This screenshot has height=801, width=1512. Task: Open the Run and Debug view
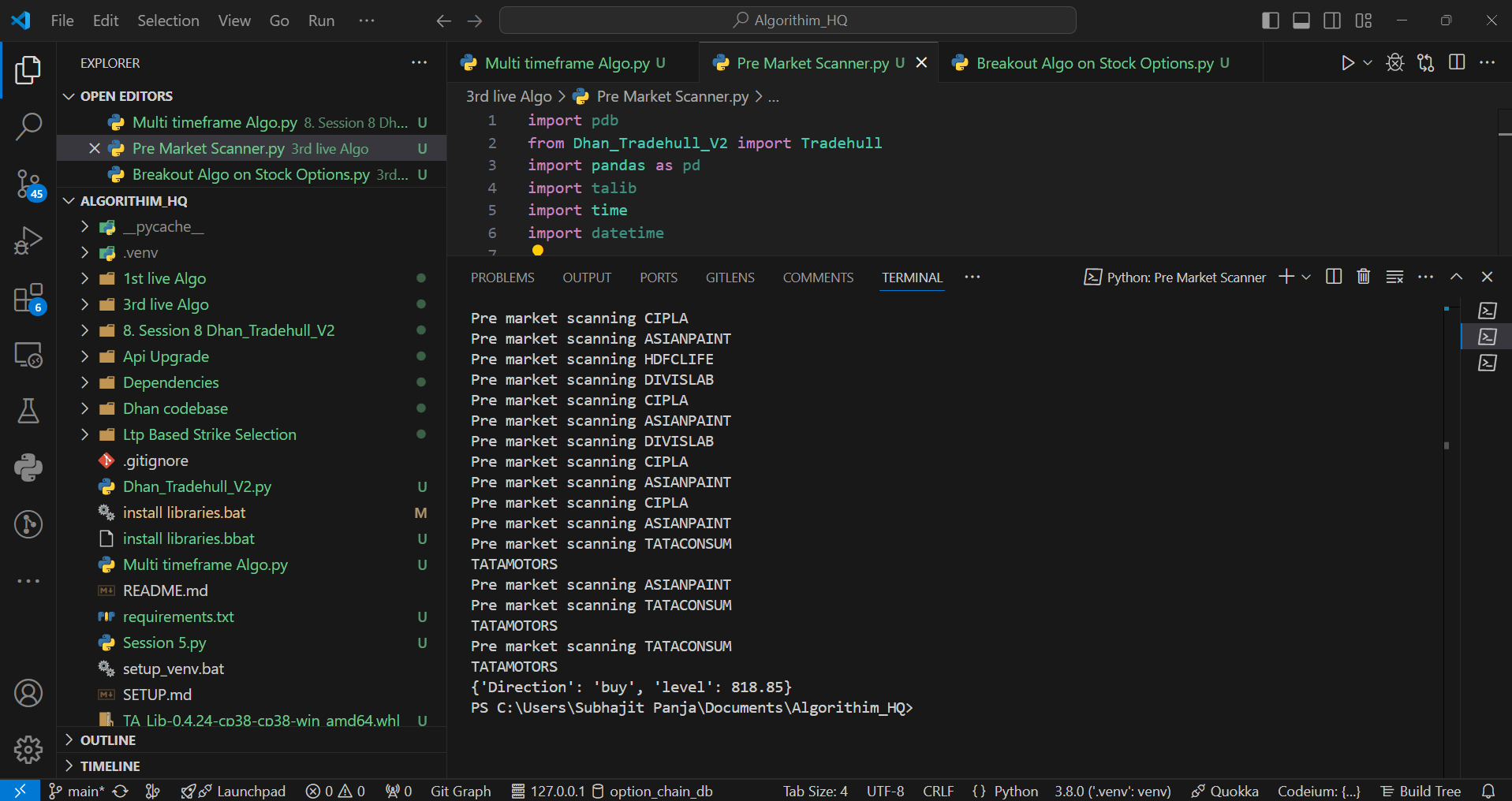coord(28,241)
